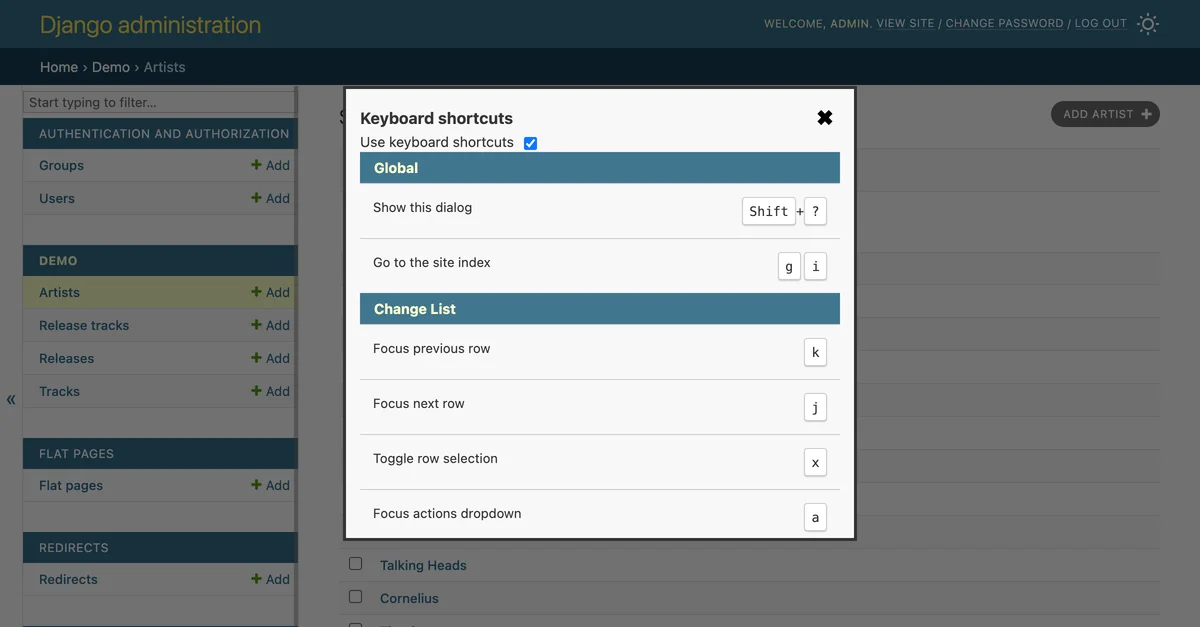Go to Demo breadcrumb
The height and width of the screenshot is (627, 1200).
point(111,67)
